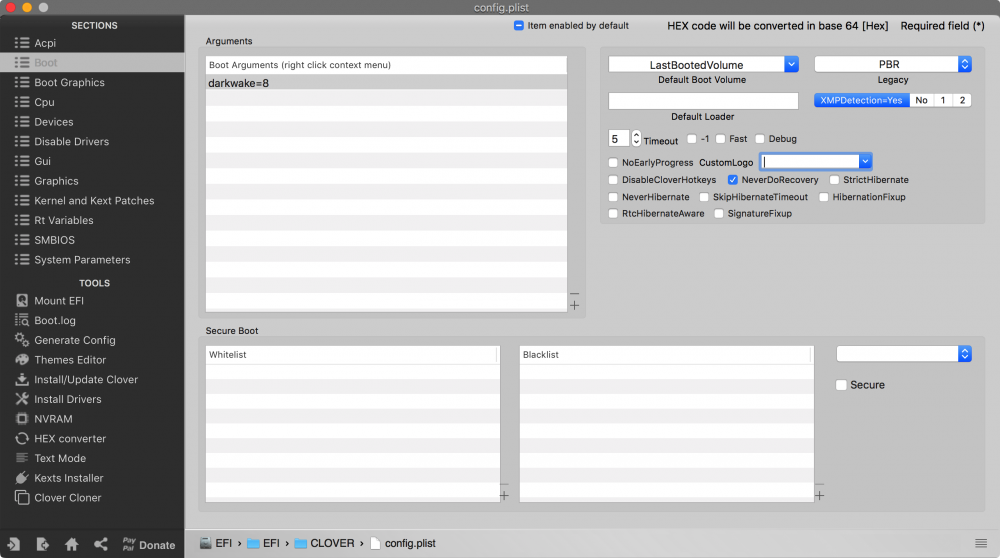Enable the NoEarlyProgress checkbox
This screenshot has height=558, width=1000.
point(613,163)
